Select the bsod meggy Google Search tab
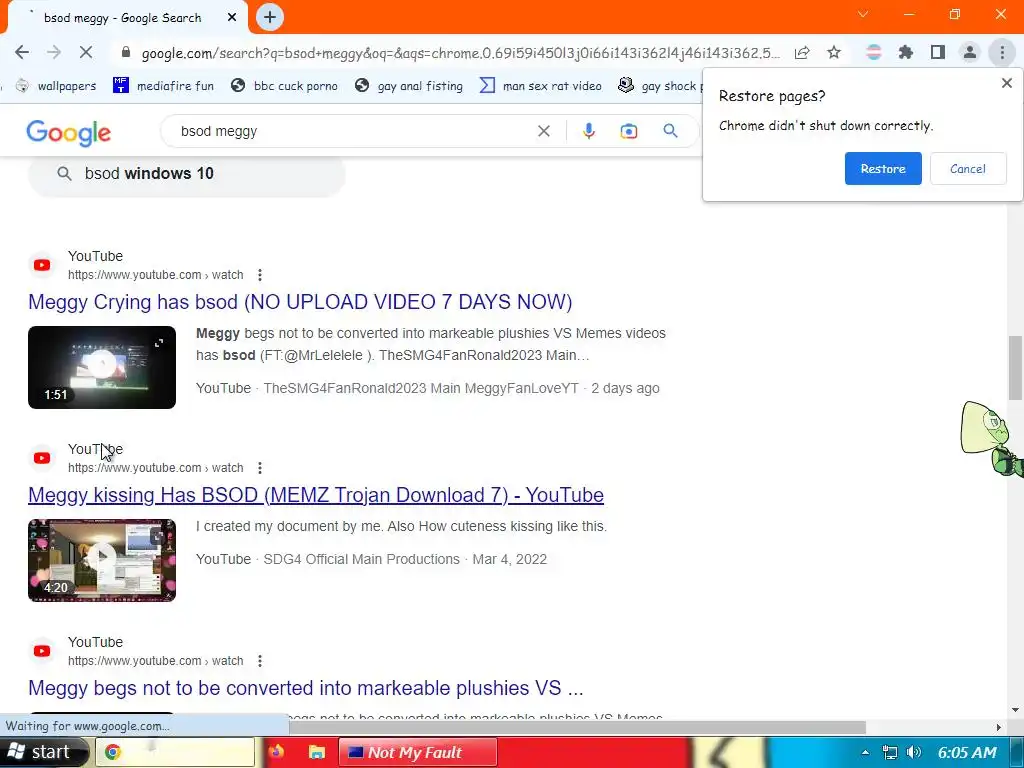The width and height of the screenshot is (1024, 768). 122,18
